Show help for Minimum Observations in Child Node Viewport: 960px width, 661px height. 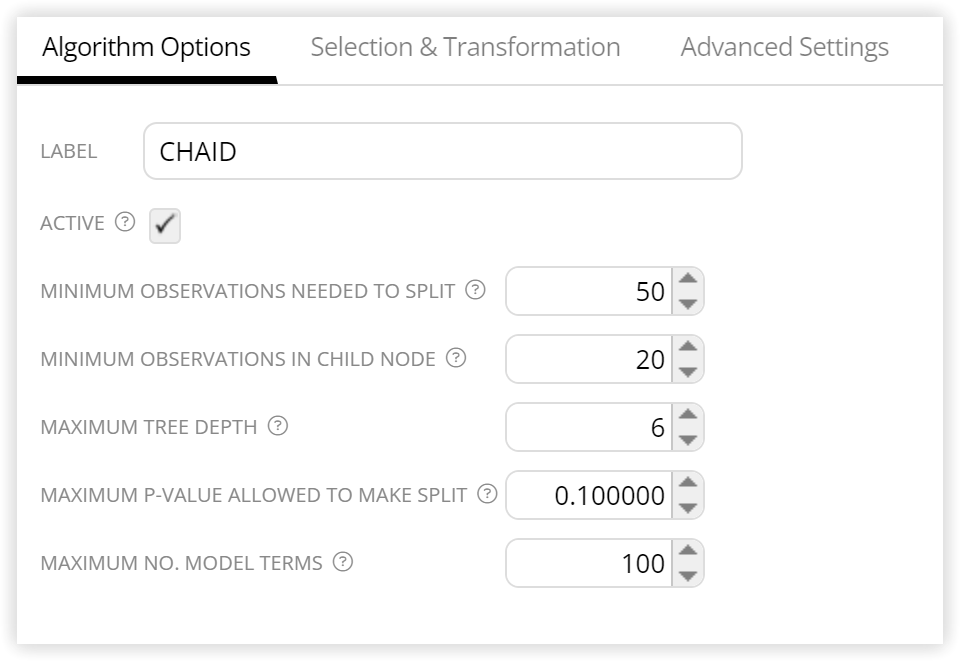(456, 357)
